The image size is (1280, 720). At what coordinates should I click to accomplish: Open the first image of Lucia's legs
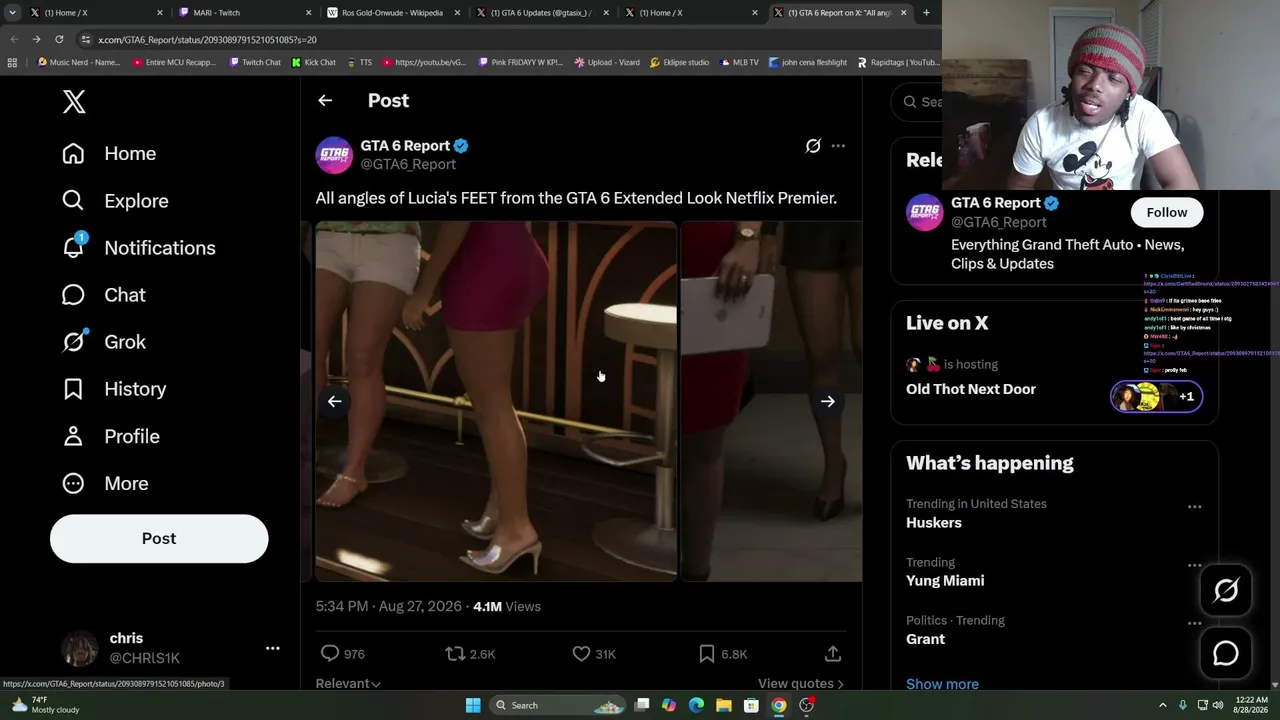[x=496, y=401]
